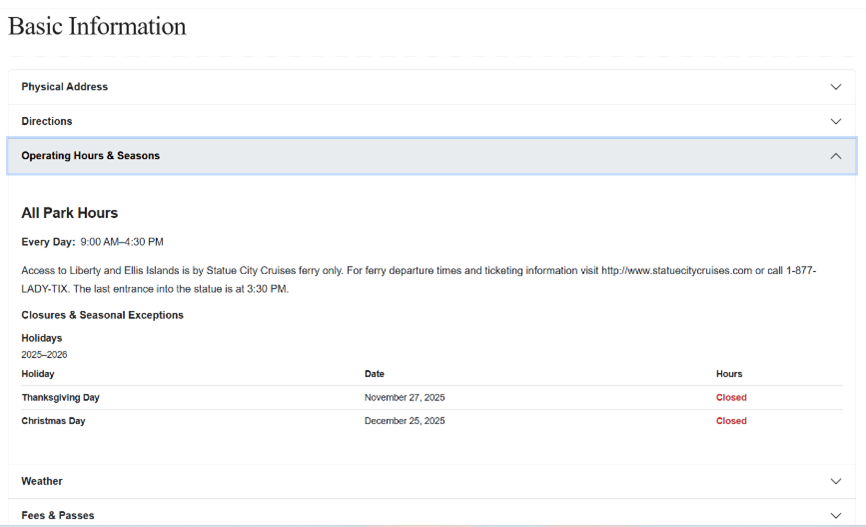Click the Basic Information page heading
The image size is (866, 527).
(x=97, y=27)
